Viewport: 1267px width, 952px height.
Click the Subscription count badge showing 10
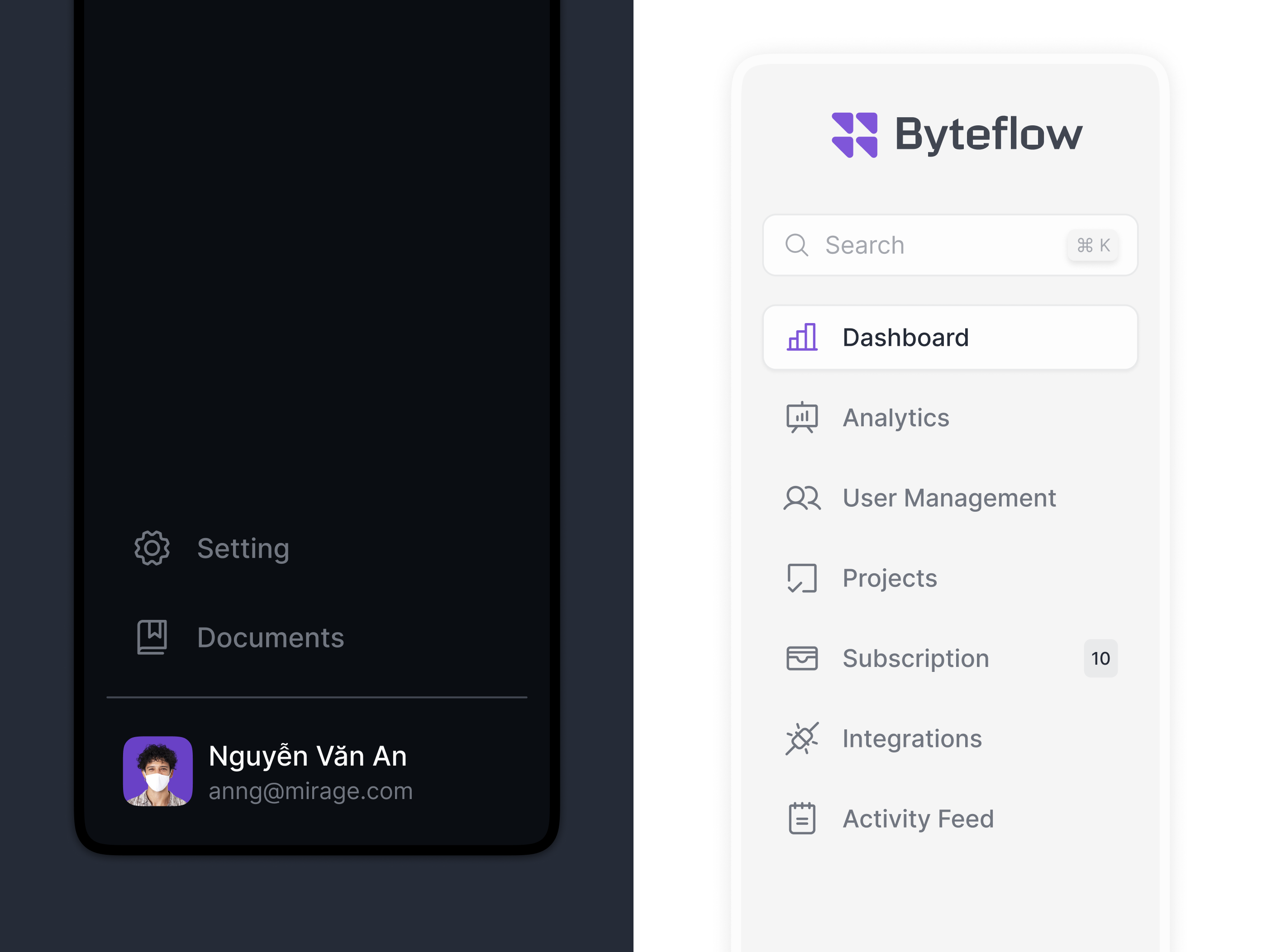[x=1100, y=658]
